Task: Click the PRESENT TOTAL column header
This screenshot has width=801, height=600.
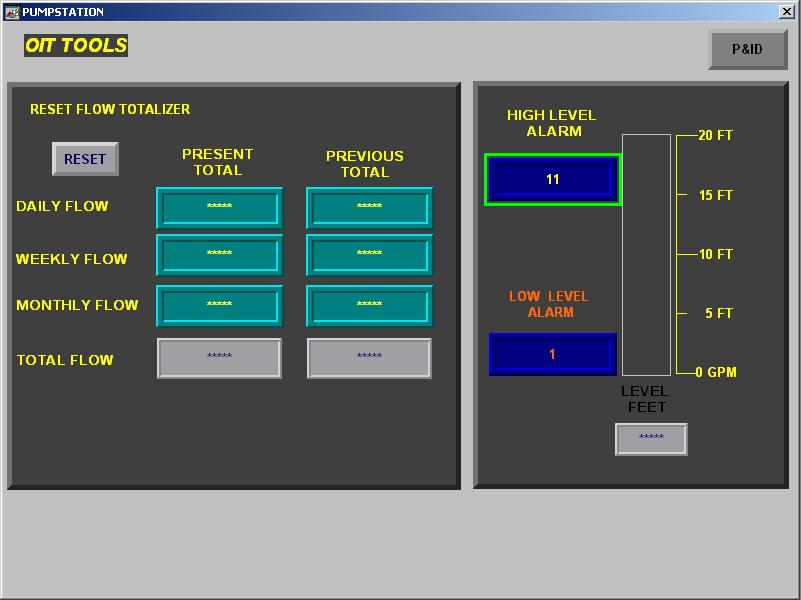Action: (218, 162)
